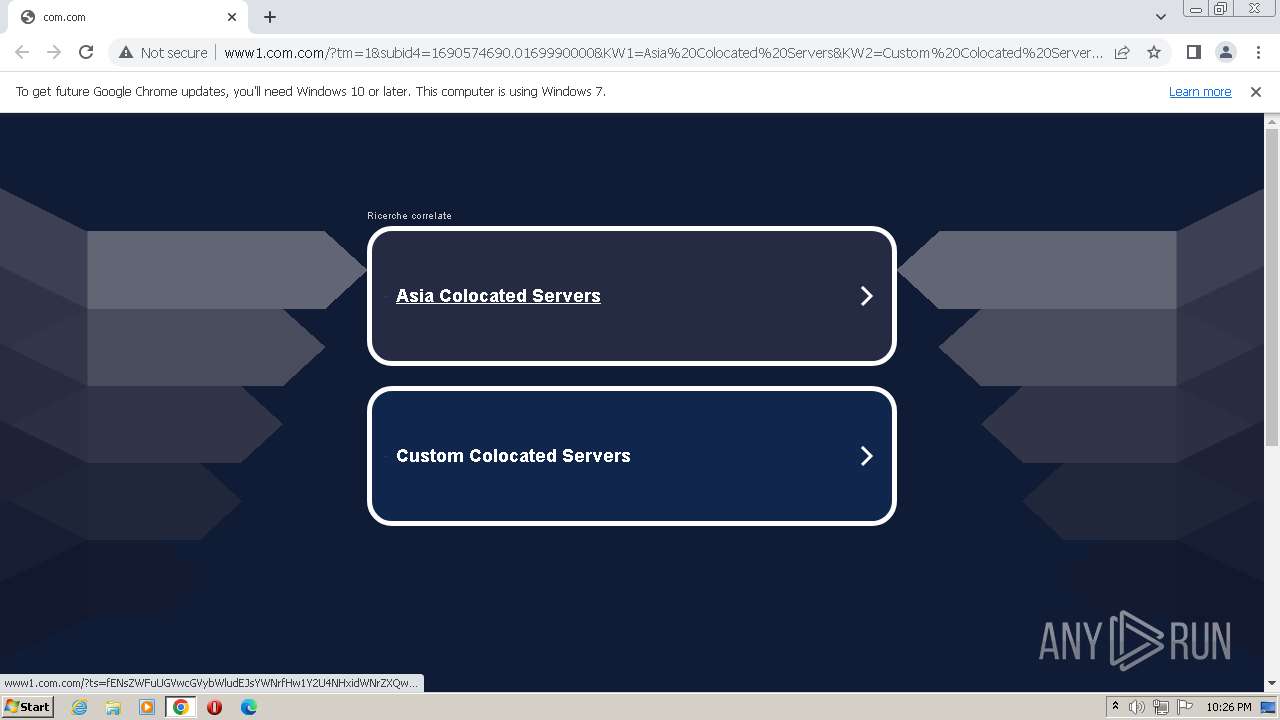The width and height of the screenshot is (1280, 720).
Task: Open Windows Media Player taskbar icon
Action: point(147,707)
